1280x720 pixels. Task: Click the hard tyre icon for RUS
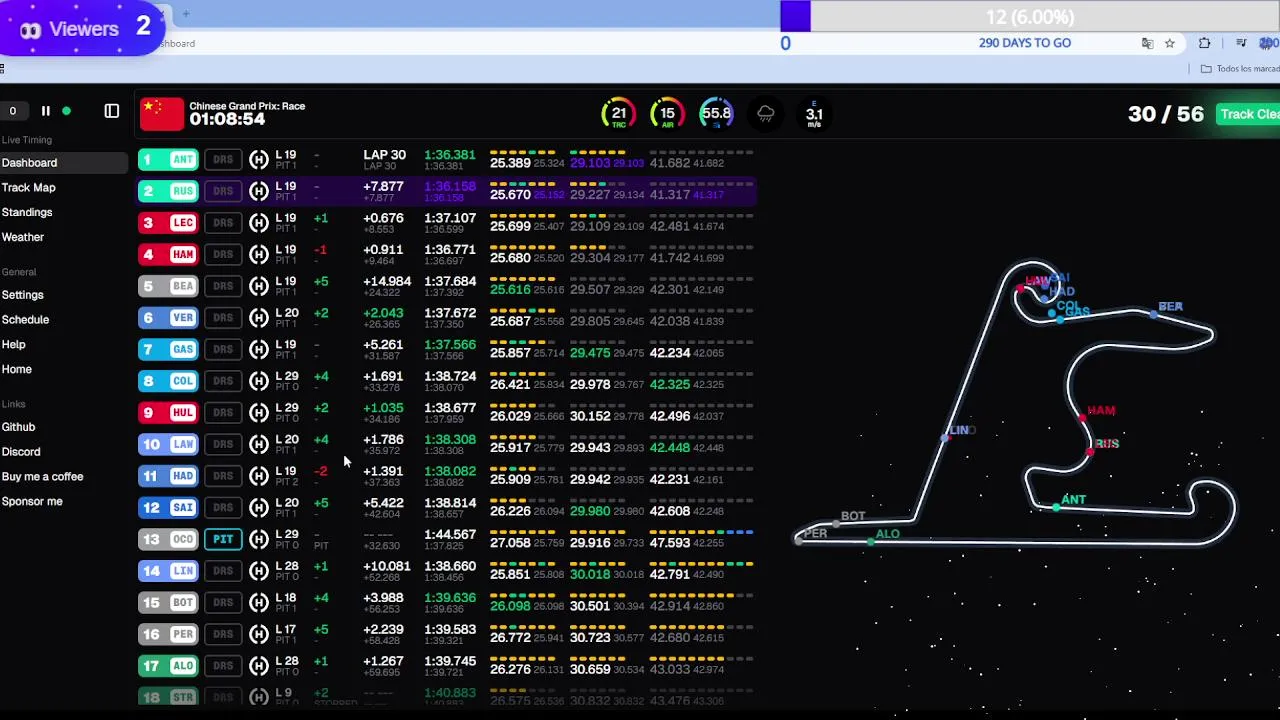pyautogui.click(x=259, y=191)
